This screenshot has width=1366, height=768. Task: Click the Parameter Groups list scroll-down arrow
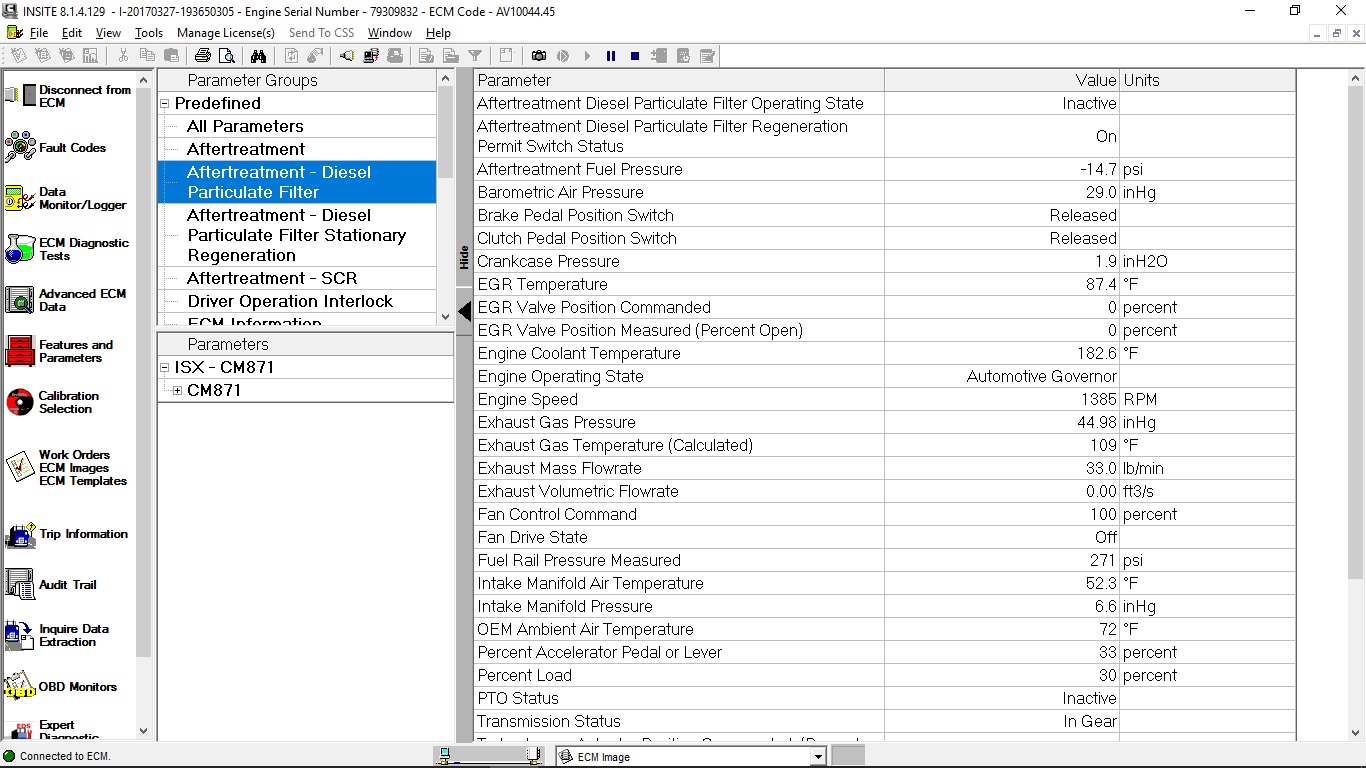(x=446, y=317)
